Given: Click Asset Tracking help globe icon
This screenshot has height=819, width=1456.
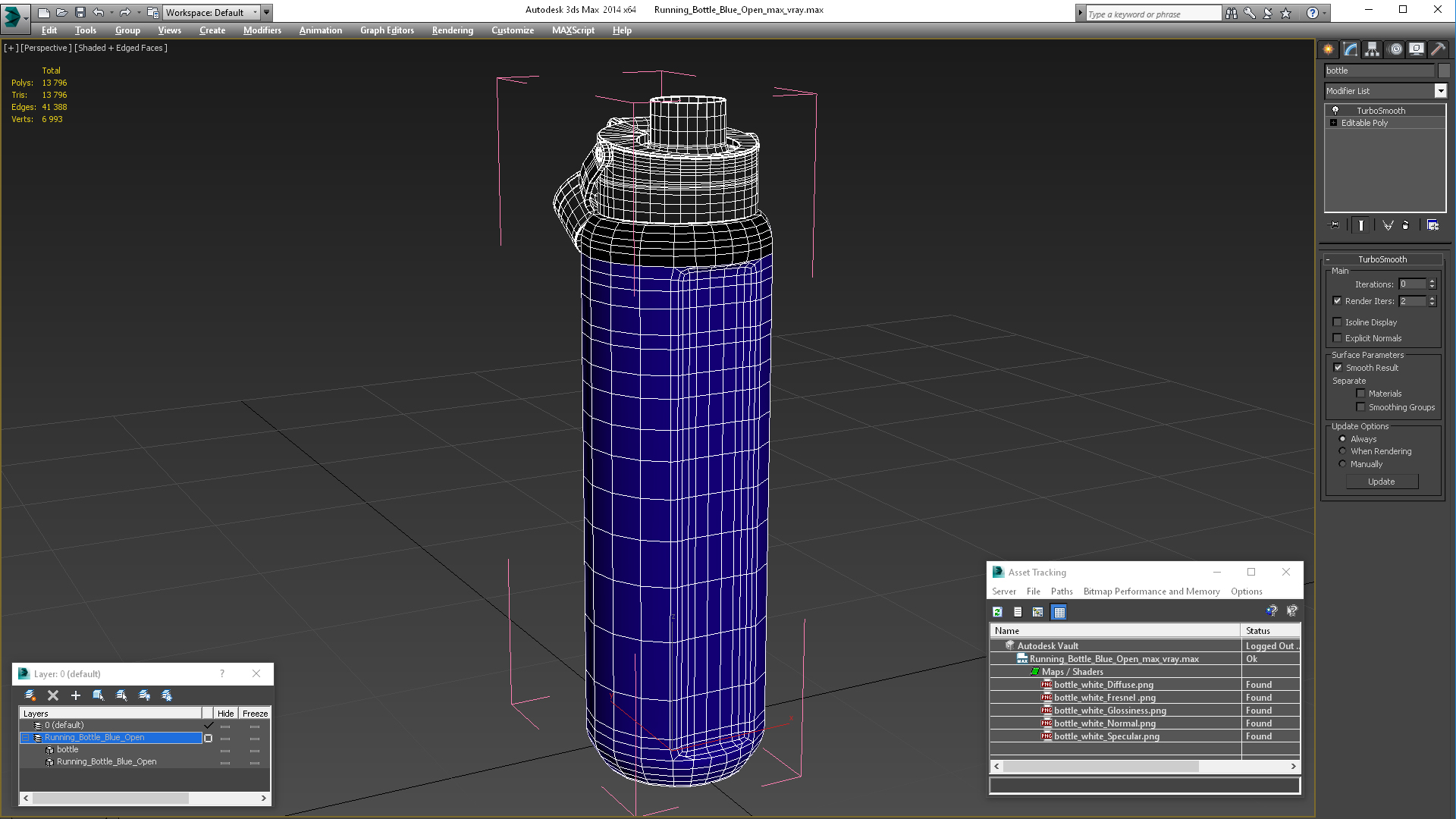Looking at the screenshot, I should 1272,611.
